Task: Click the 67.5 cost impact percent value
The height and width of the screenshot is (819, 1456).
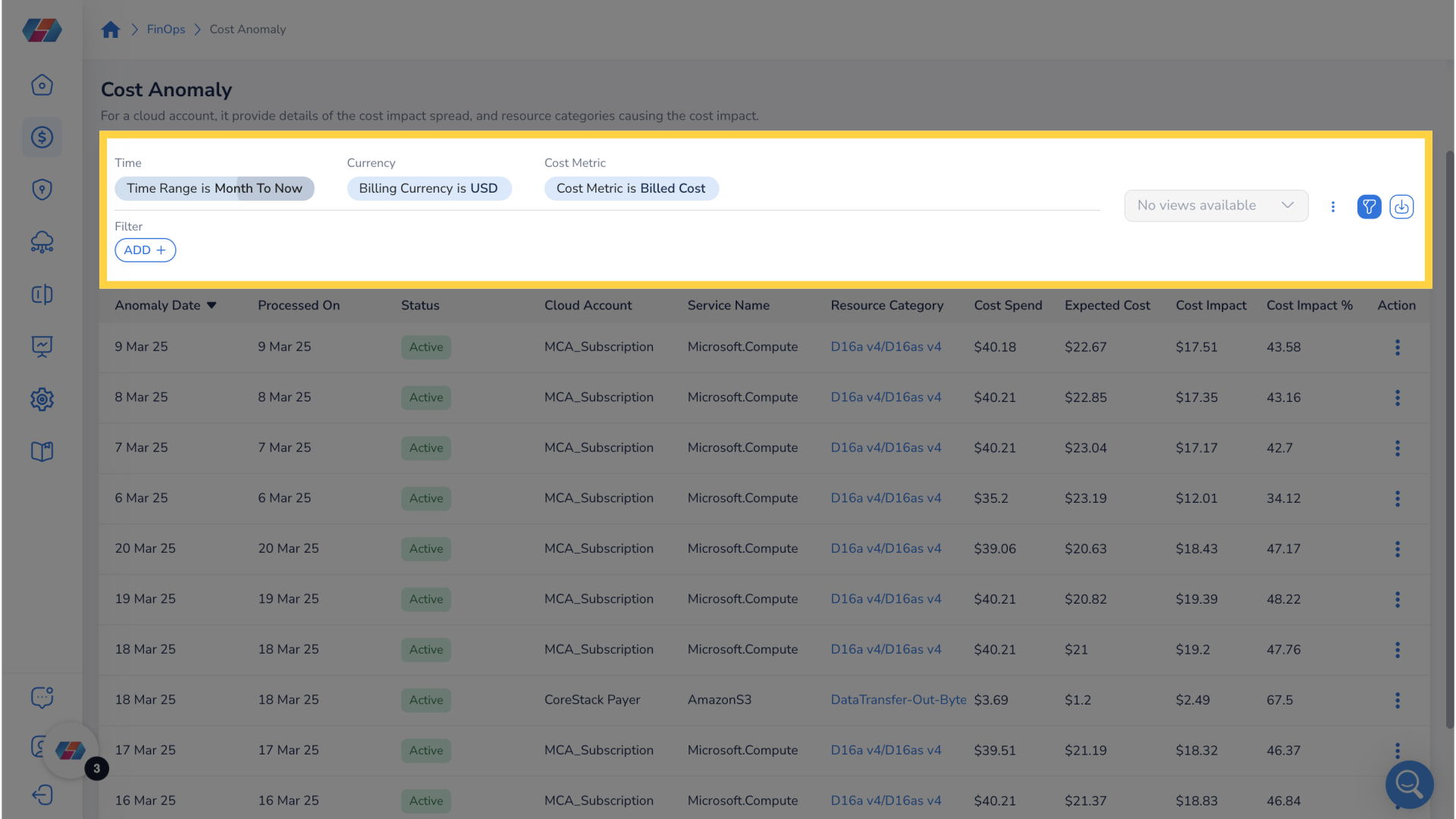Action: click(1279, 700)
